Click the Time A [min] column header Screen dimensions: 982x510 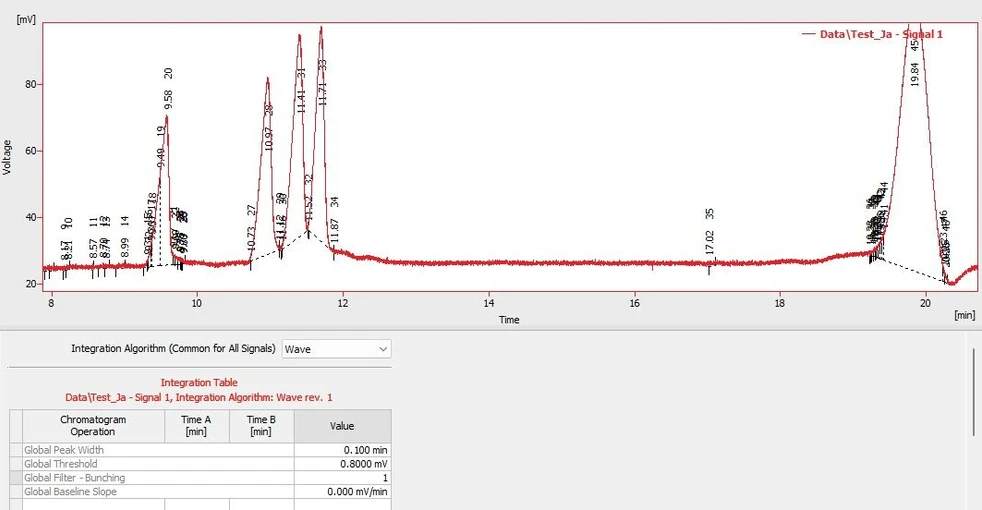[x=197, y=425]
